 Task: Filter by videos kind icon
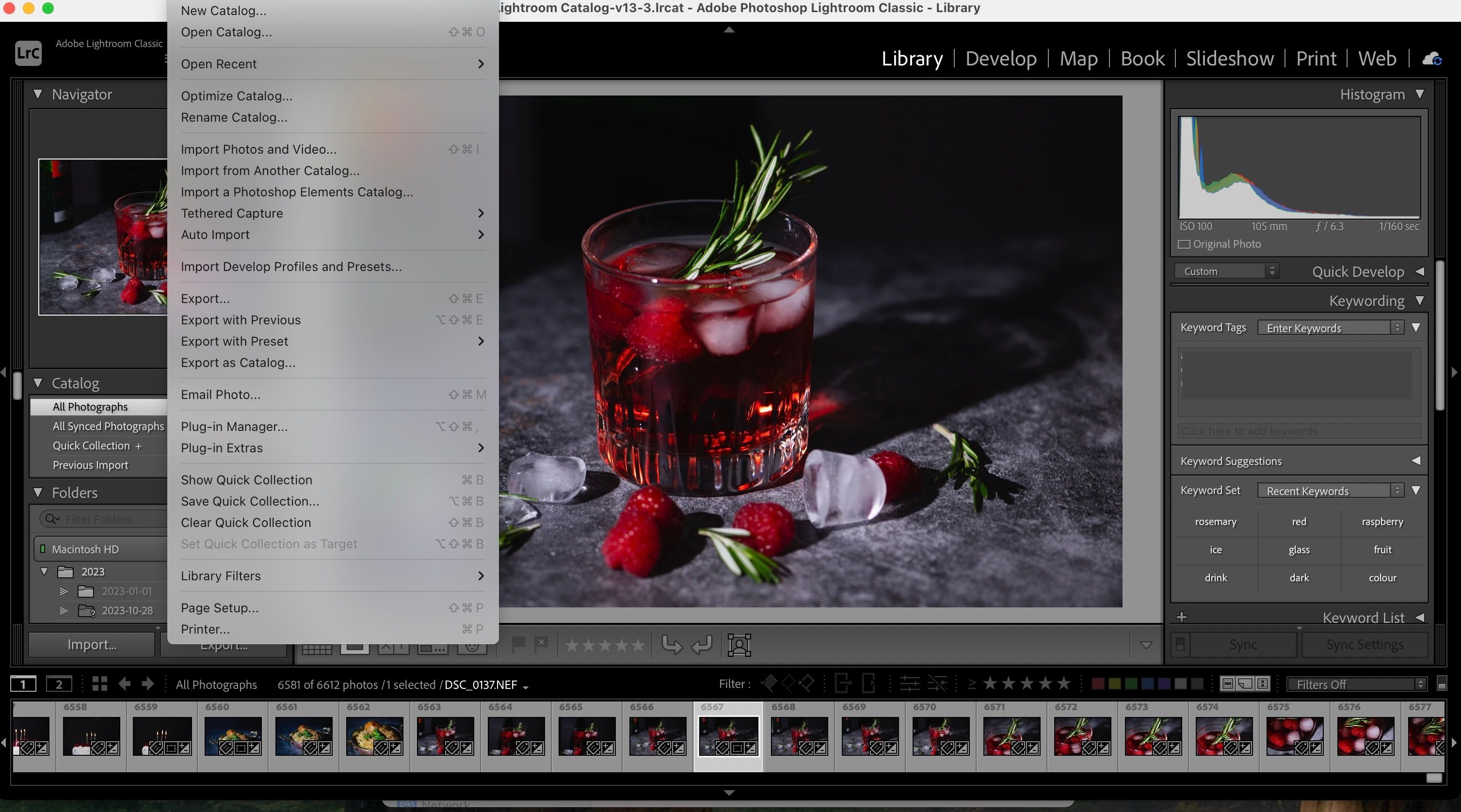coord(1263,684)
